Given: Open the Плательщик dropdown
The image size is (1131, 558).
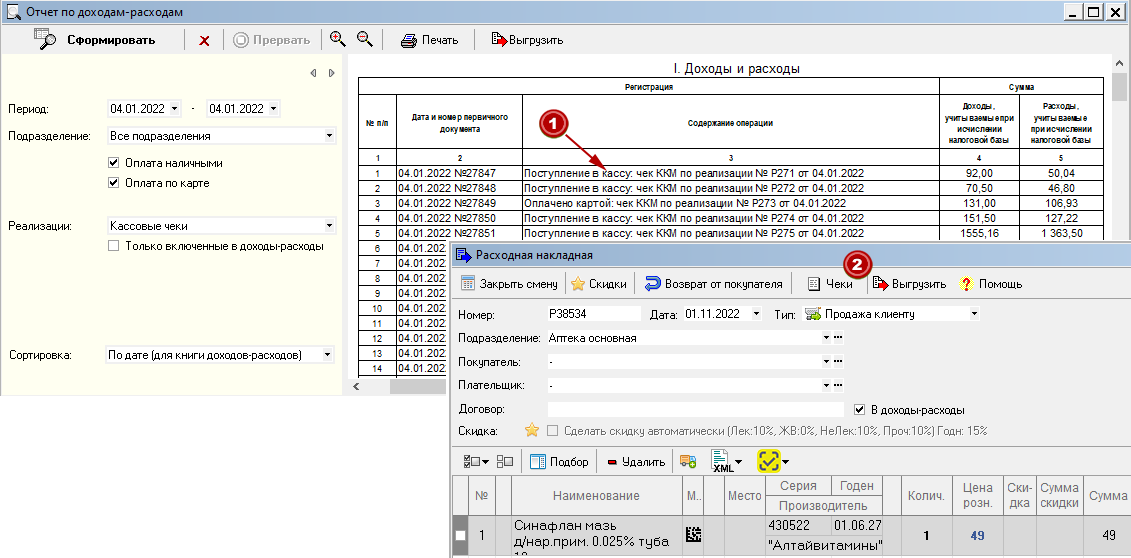Looking at the screenshot, I should (x=826, y=386).
